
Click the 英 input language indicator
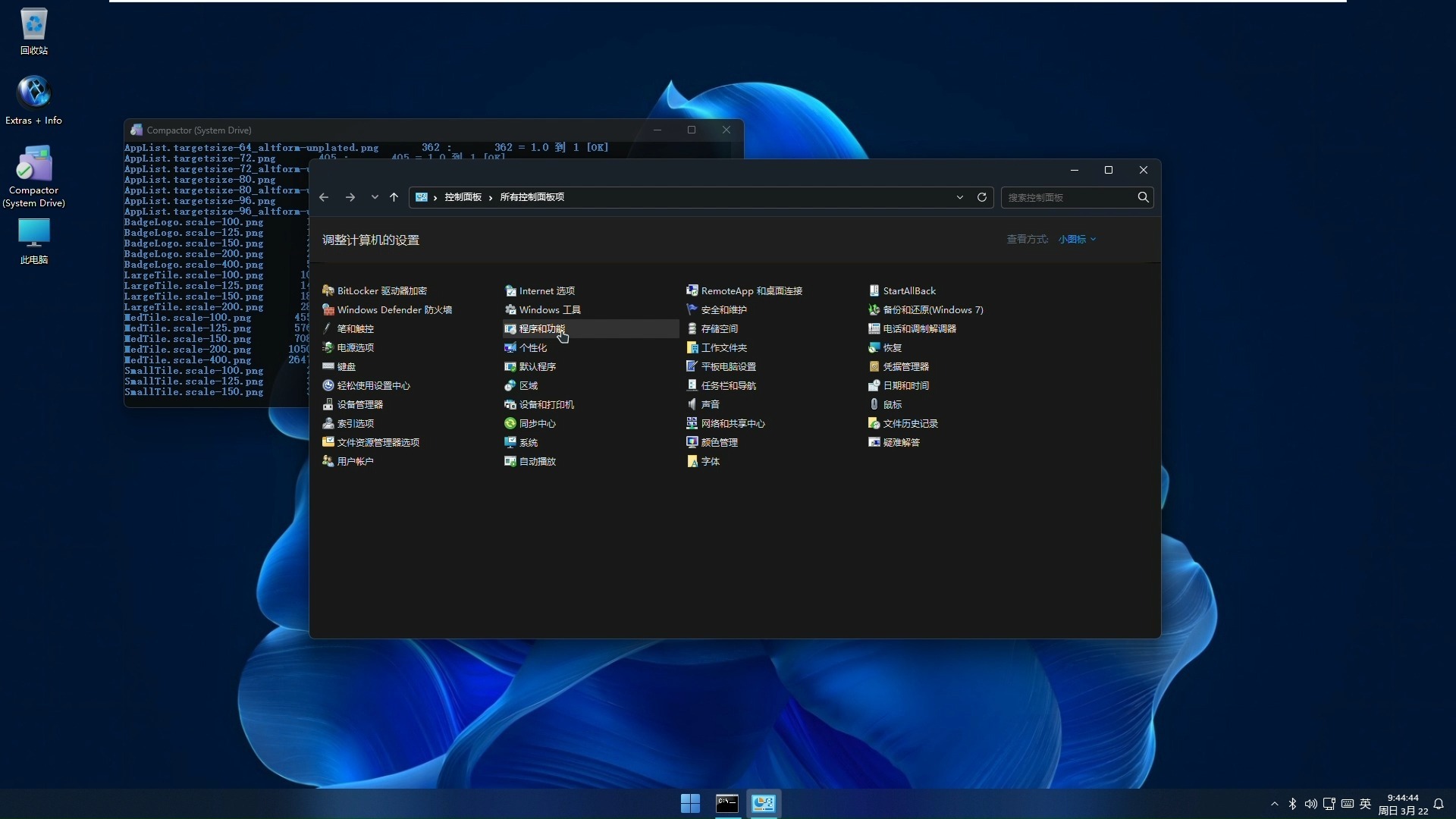tap(1366, 804)
